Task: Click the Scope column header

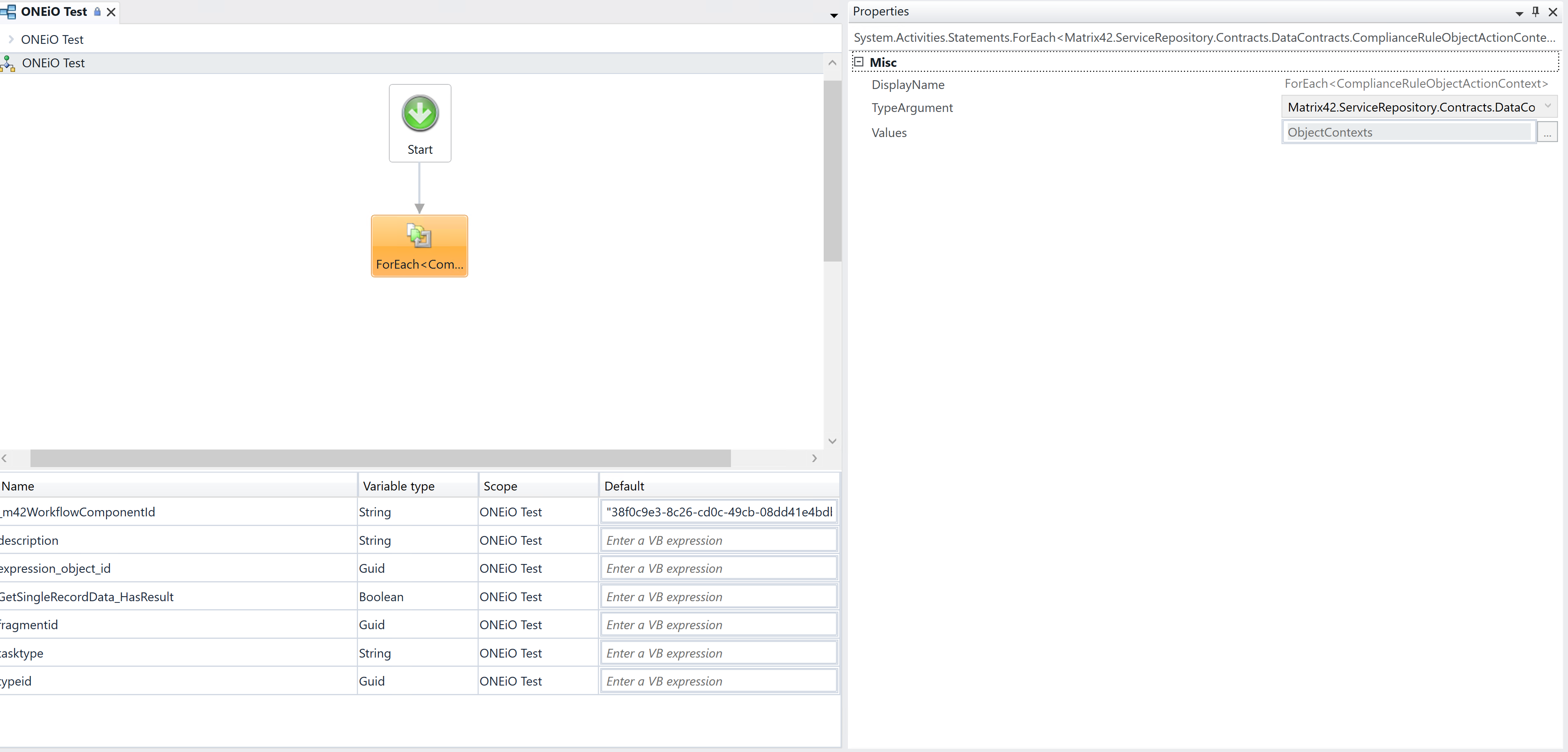Action: tap(538, 486)
